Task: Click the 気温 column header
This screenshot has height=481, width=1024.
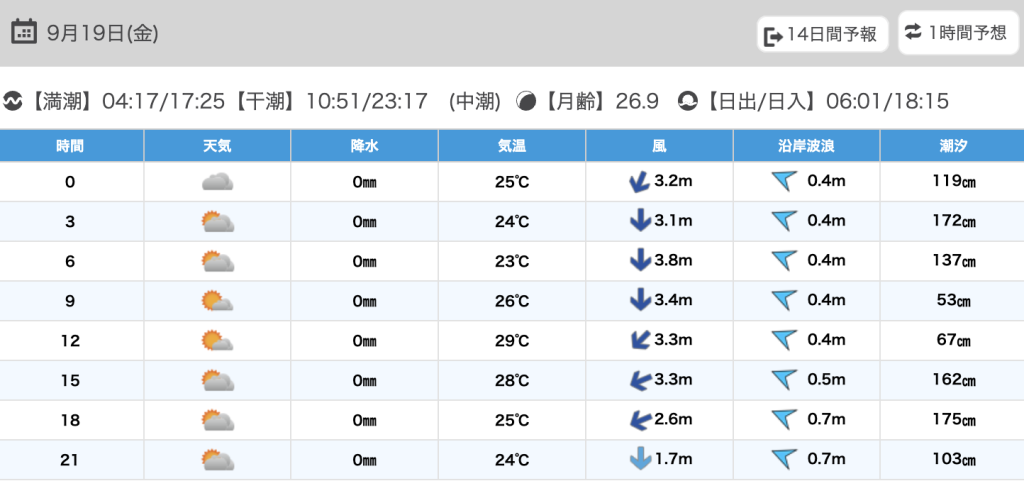Action: tap(512, 146)
